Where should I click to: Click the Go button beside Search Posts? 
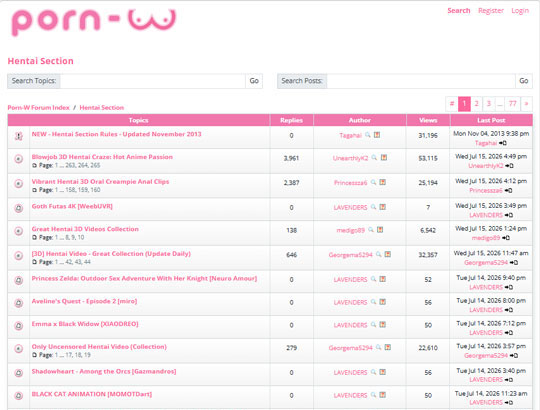point(523,81)
